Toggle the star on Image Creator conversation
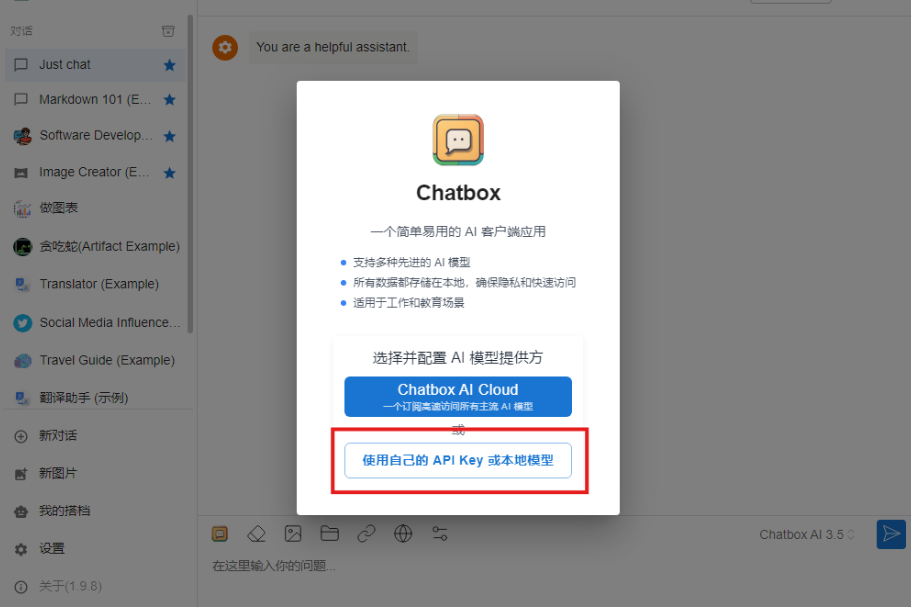 click(x=170, y=173)
